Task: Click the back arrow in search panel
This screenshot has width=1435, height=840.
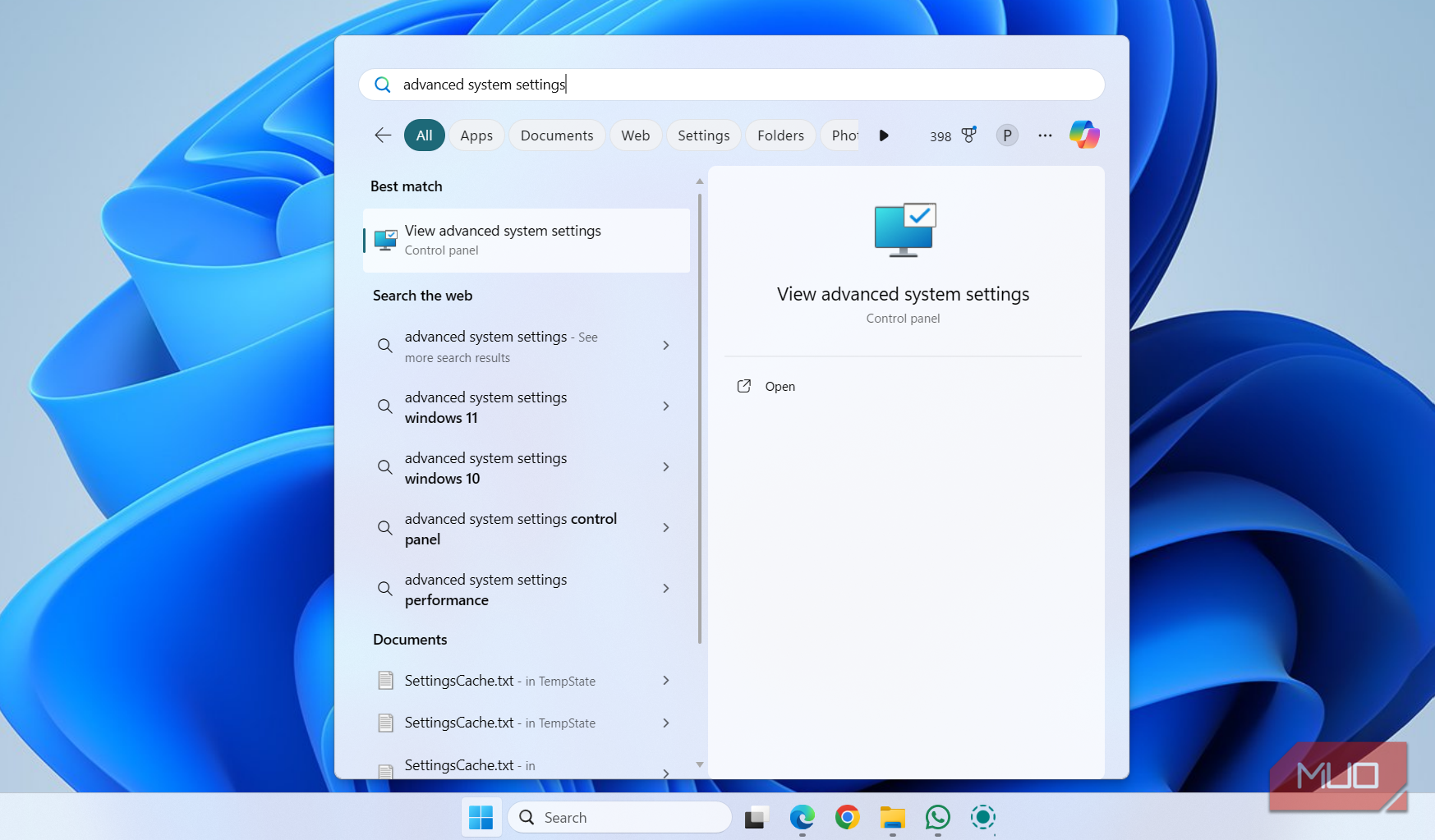Action: point(383,135)
